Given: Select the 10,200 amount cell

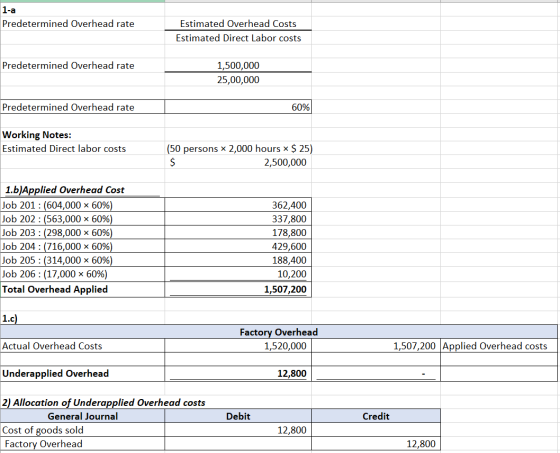Looking at the screenshot, I should click(x=238, y=274).
